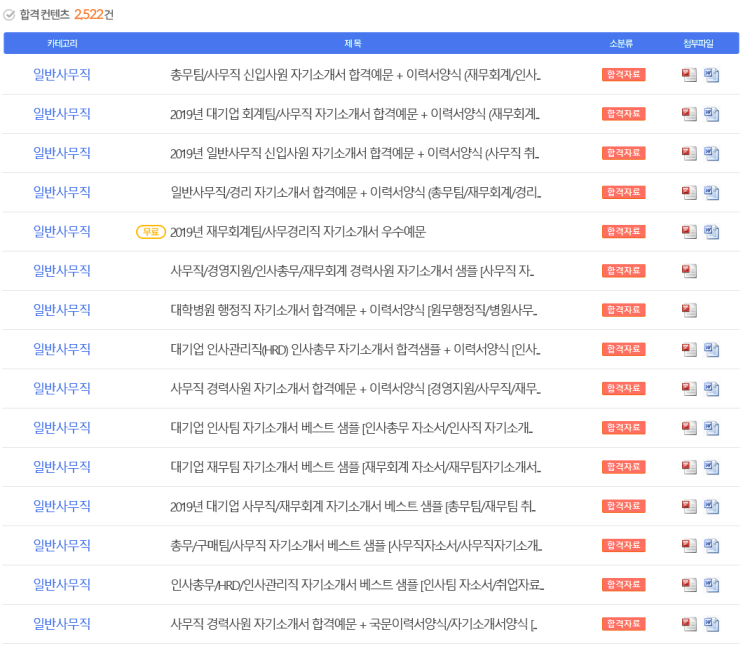The width and height of the screenshot is (743, 653).
Task: Get PDF for 대기업 인사관리직(HRD) 인사총무 row
Action: coord(689,350)
